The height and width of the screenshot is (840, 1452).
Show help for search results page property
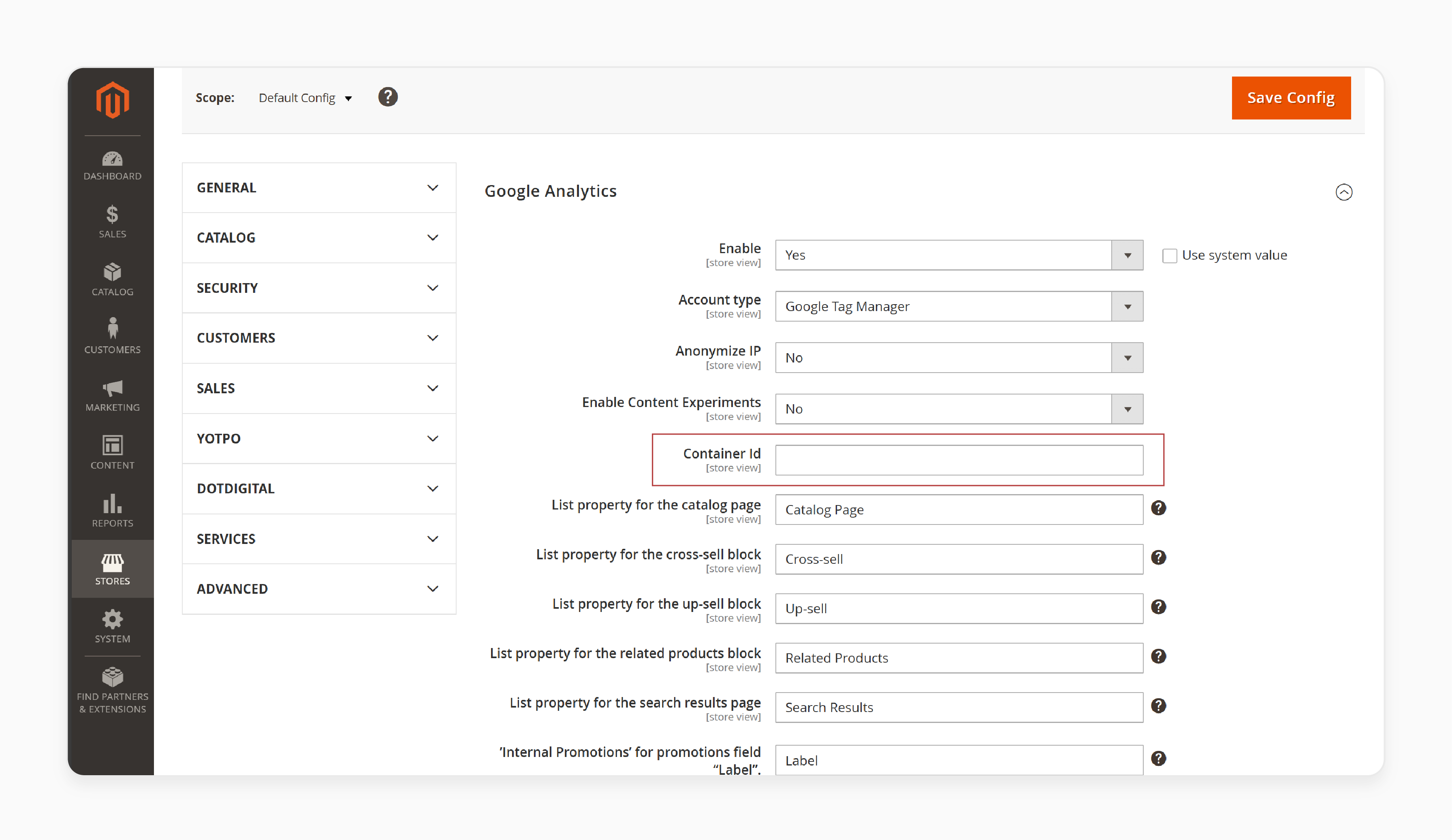click(x=1158, y=706)
